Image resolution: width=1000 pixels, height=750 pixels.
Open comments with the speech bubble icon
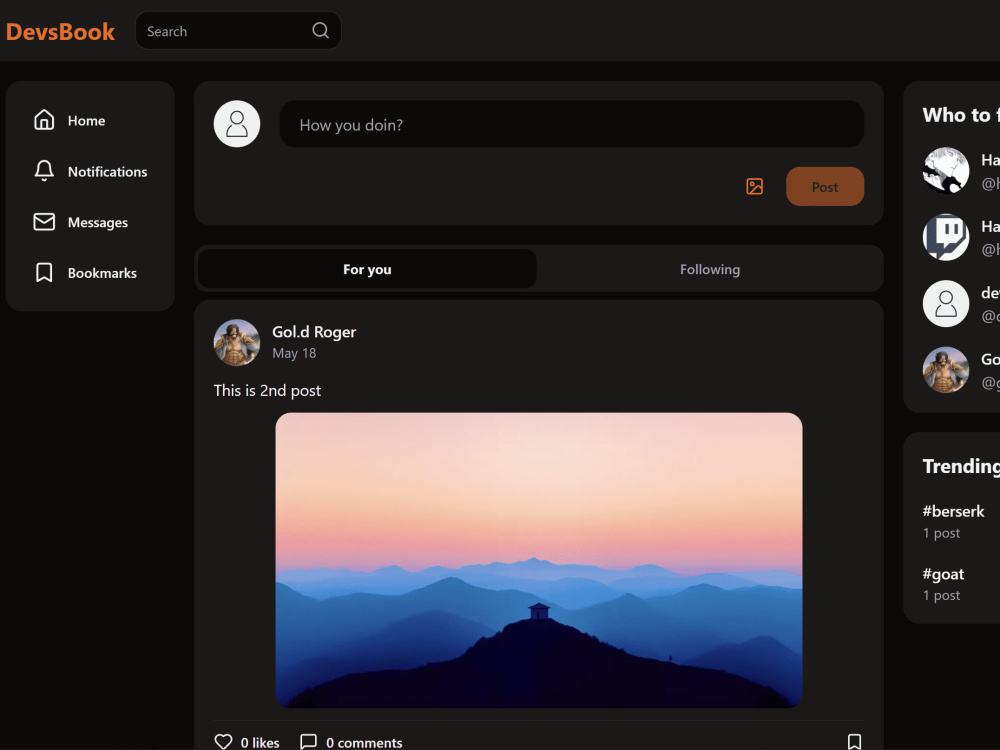pos(309,742)
